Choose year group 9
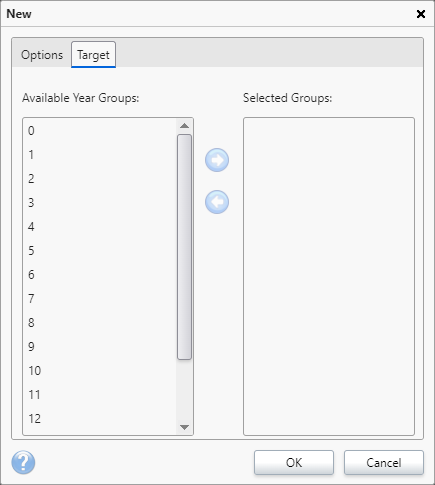The image size is (435, 485). (x=99, y=347)
